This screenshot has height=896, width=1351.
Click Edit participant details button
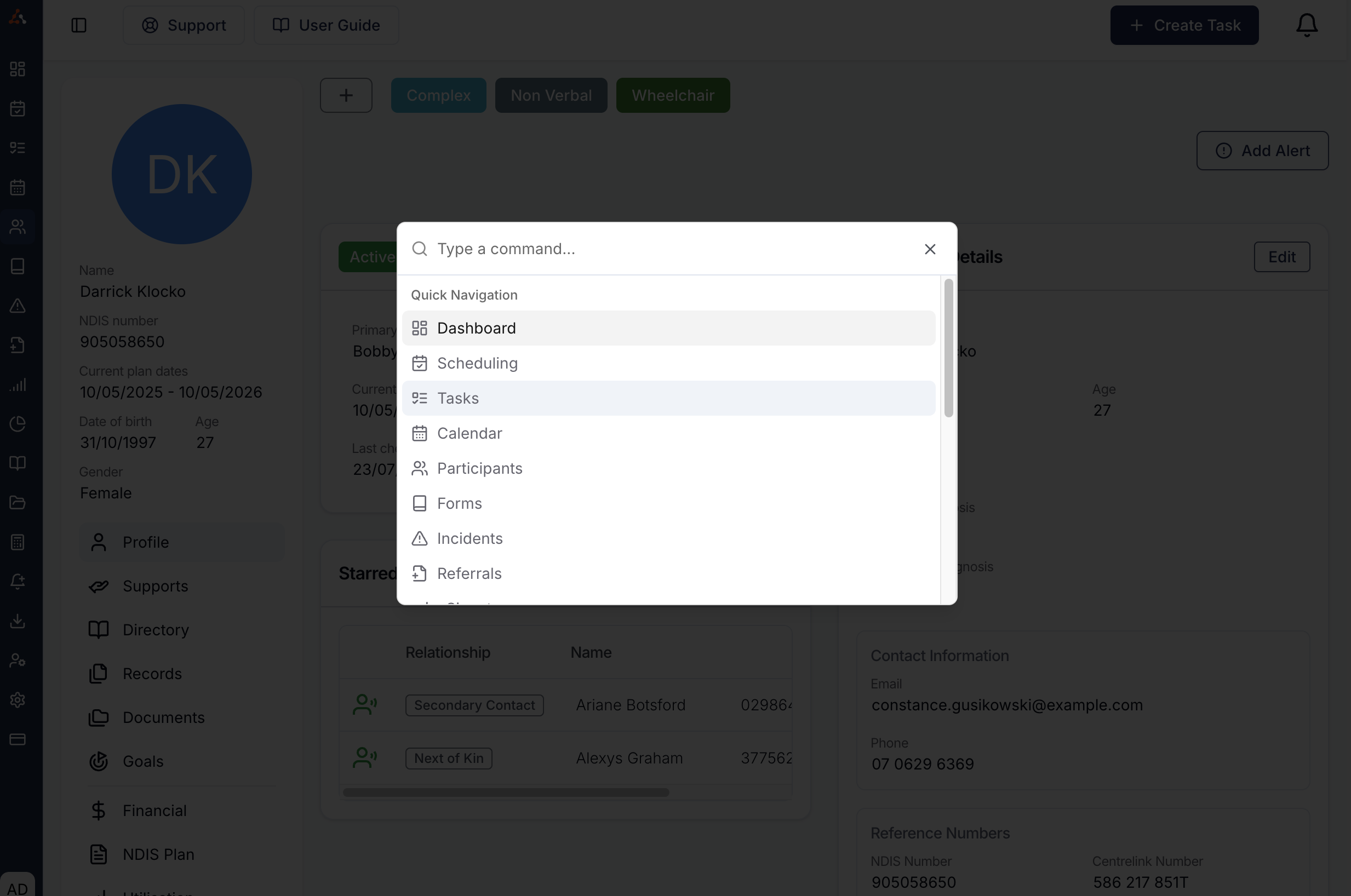pos(1282,257)
